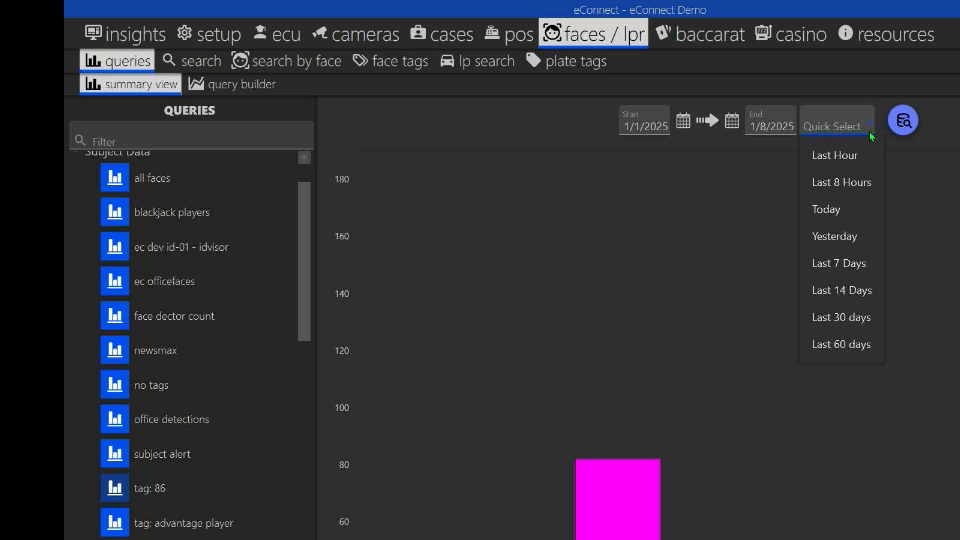Click the tag: 86 chart icon
Image resolution: width=960 pixels, height=540 pixels.
click(x=114, y=488)
